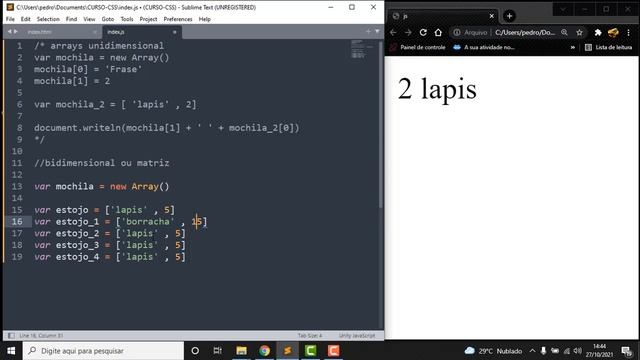Image resolution: width=640 pixels, height=360 pixels.
Task: Click the taskbar search box
Action: coord(103,351)
